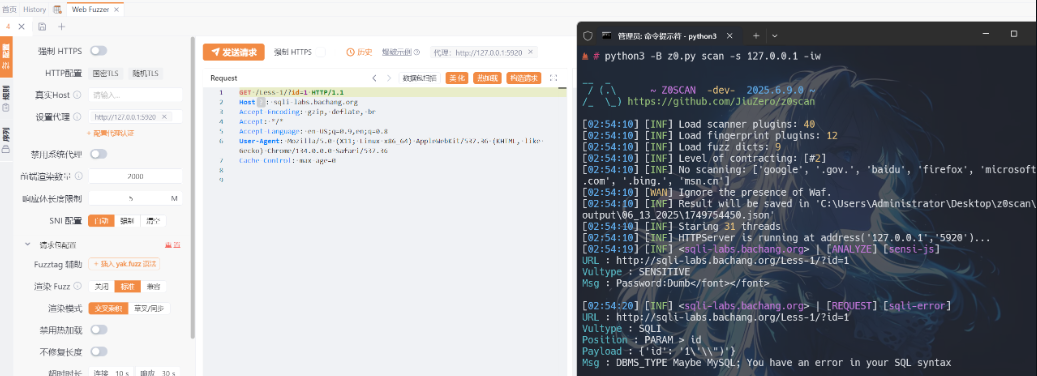Switch to the History tab
The width and height of the screenshot is (1037, 376).
click(x=34, y=9)
